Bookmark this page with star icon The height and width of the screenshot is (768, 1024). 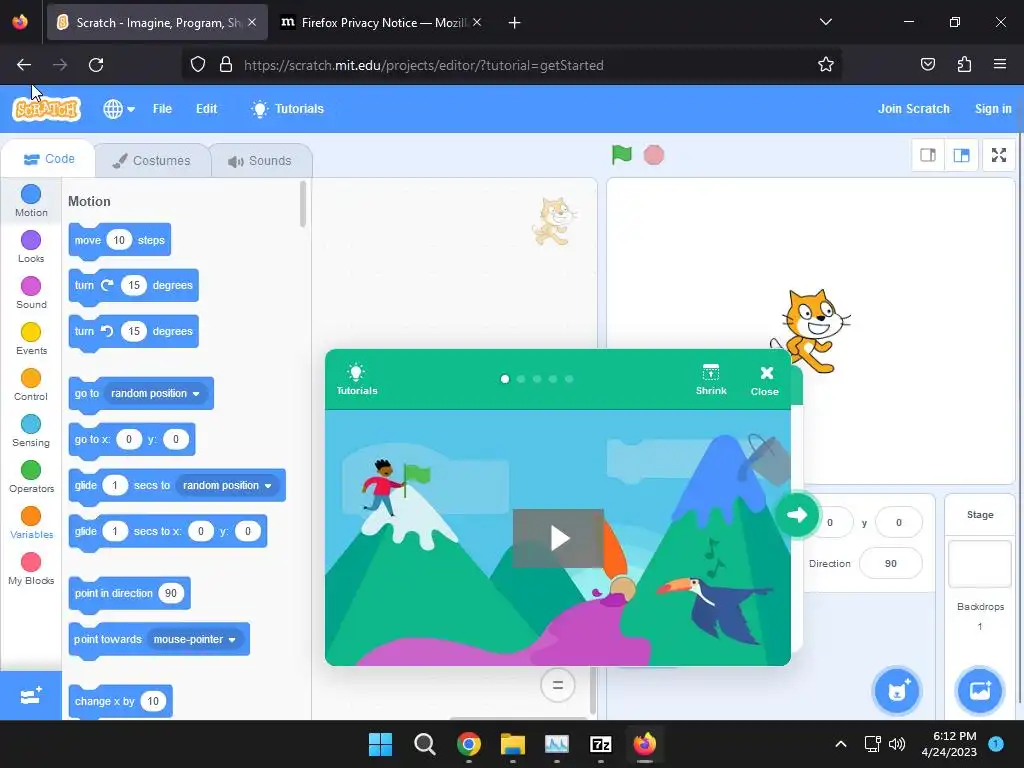(x=825, y=65)
